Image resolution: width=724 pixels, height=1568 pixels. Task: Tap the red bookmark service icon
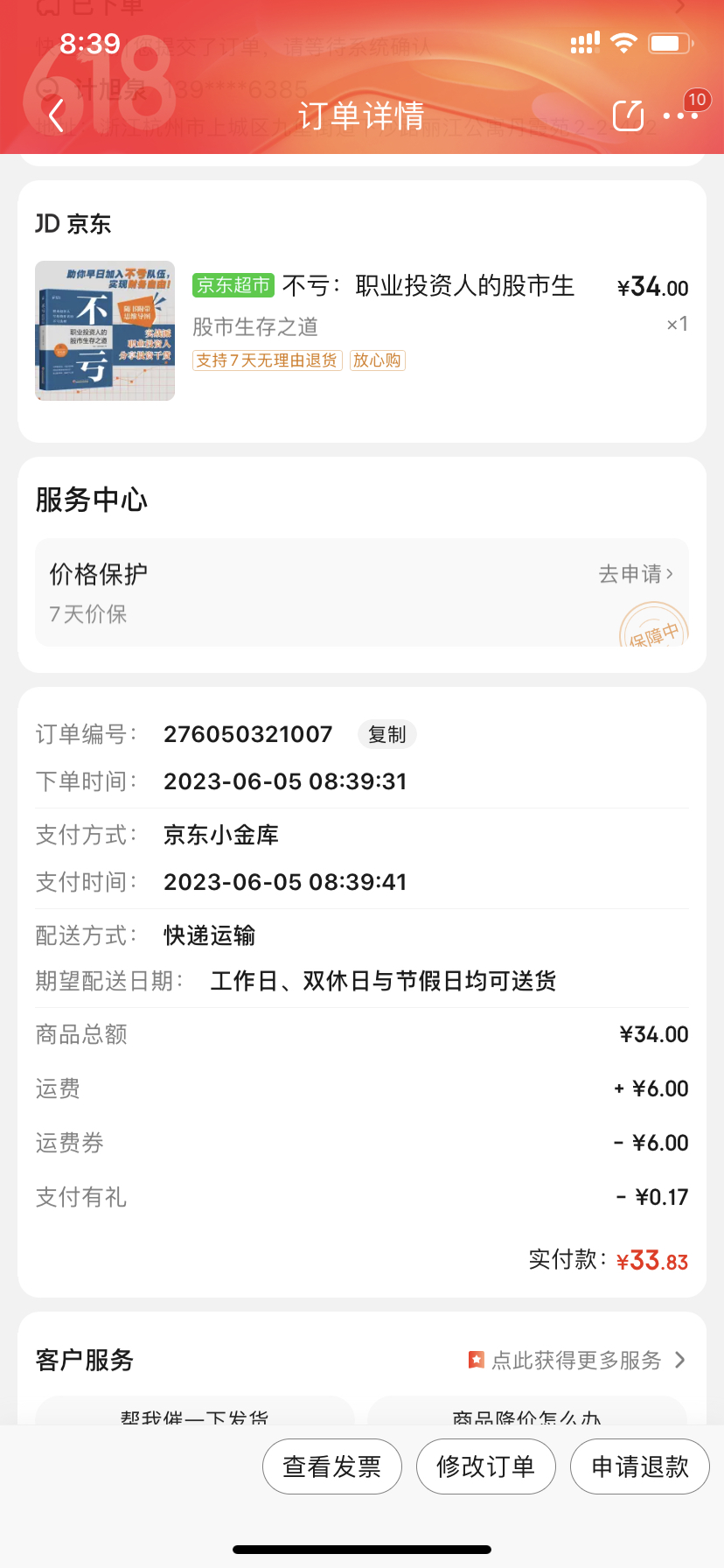[476, 1360]
